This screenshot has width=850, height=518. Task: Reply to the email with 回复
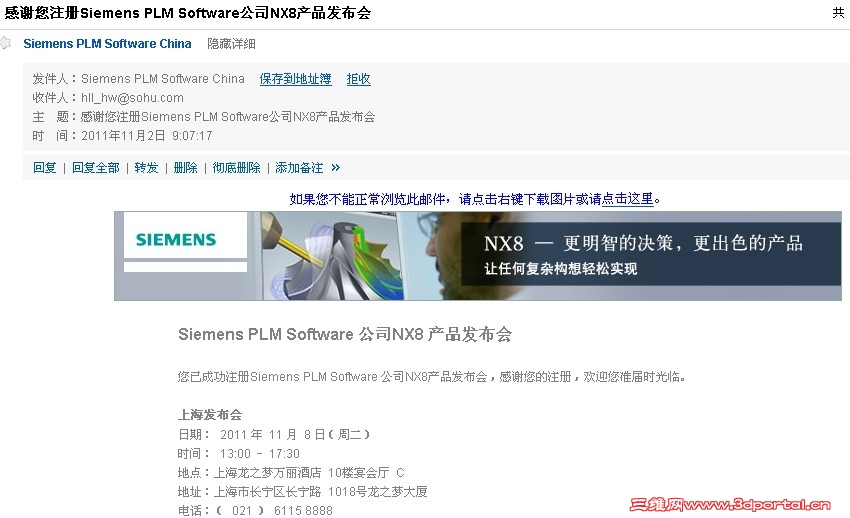click(x=44, y=168)
